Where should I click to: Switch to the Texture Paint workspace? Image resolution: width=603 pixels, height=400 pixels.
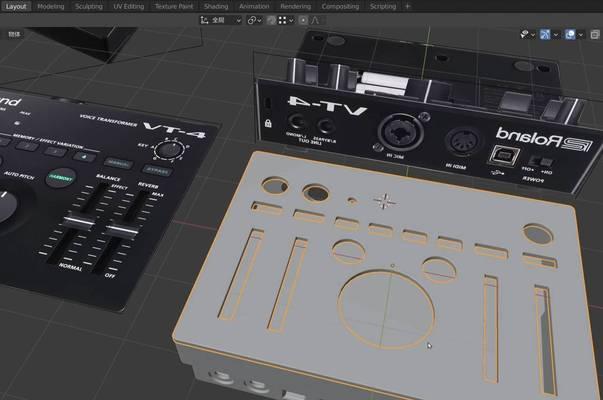pyautogui.click(x=174, y=6)
